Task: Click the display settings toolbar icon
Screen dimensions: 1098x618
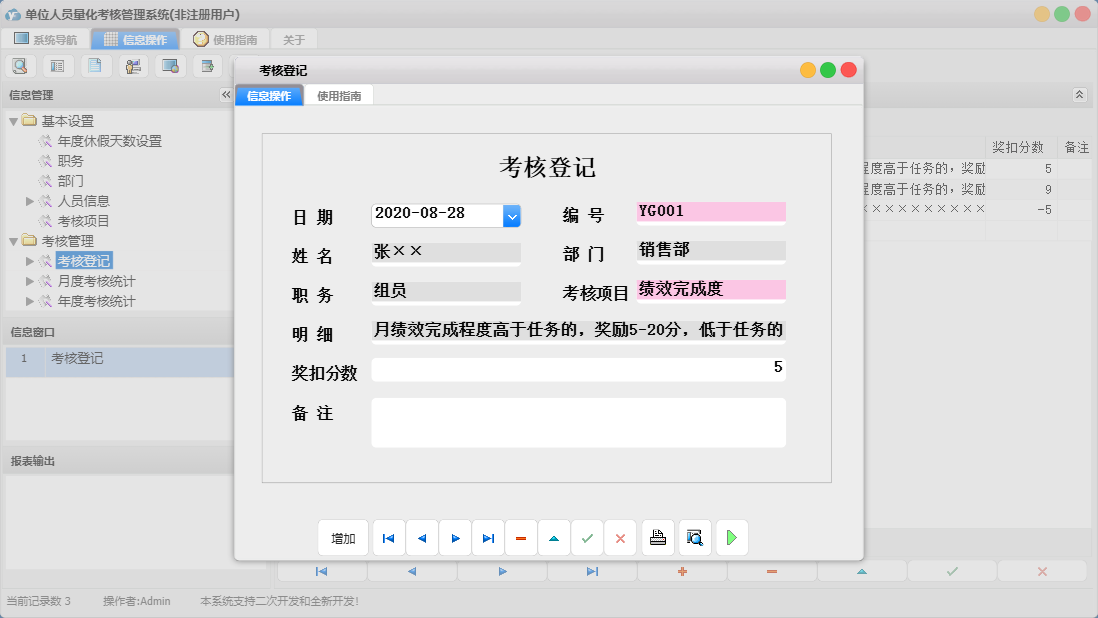Action: pyautogui.click(x=170, y=65)
